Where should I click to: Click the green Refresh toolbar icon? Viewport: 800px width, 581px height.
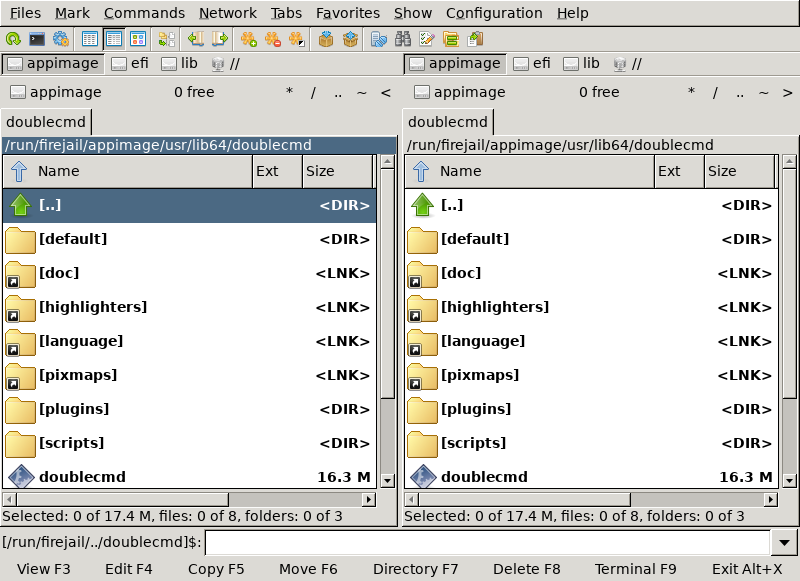(13, 39)
